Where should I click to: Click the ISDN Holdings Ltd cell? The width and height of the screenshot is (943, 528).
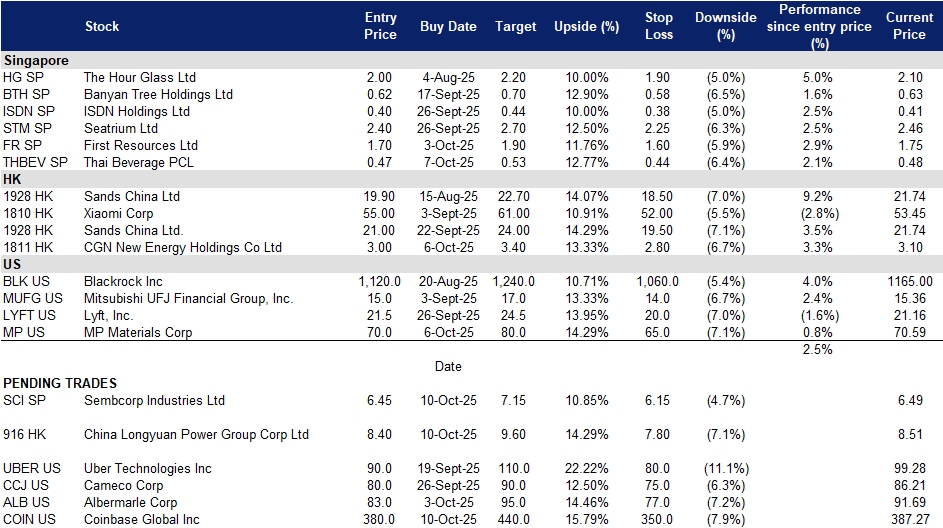click(137, 111)
